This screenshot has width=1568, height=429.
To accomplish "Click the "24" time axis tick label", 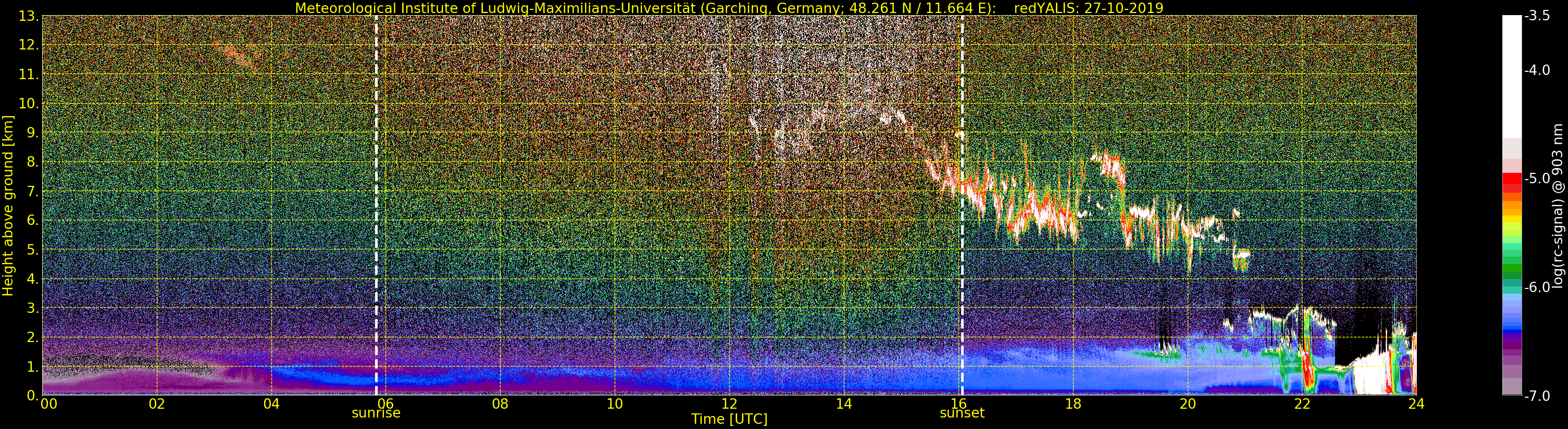I will (x=1416, y=404).
